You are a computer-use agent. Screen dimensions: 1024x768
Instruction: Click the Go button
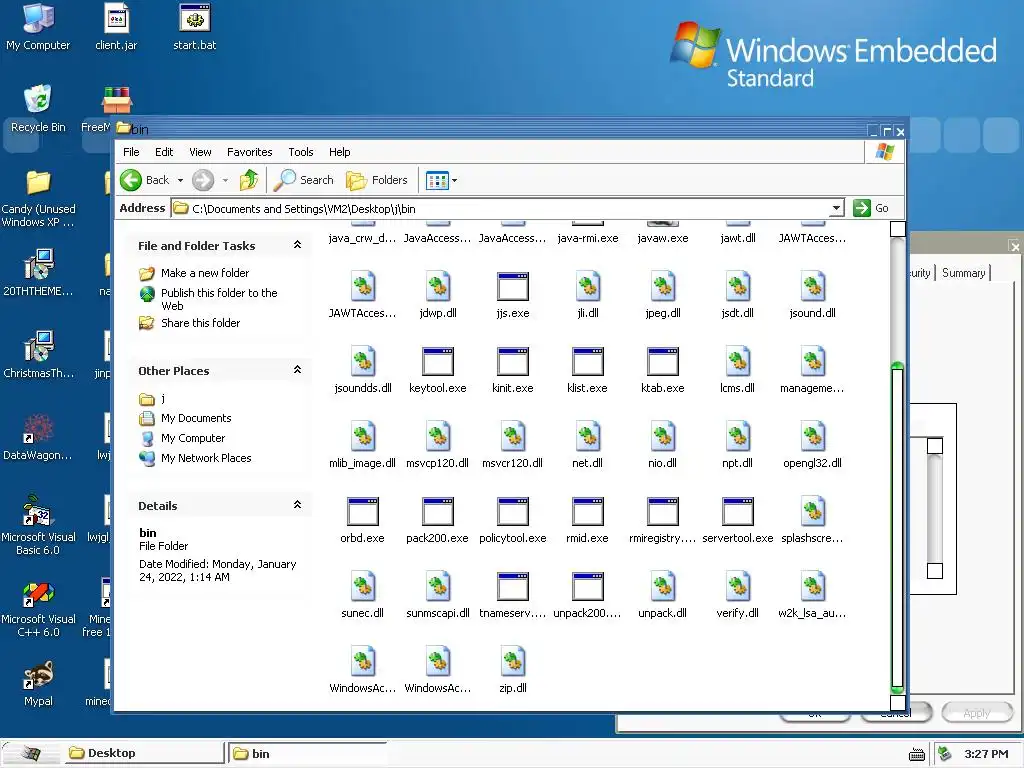[x=871, y=208]
